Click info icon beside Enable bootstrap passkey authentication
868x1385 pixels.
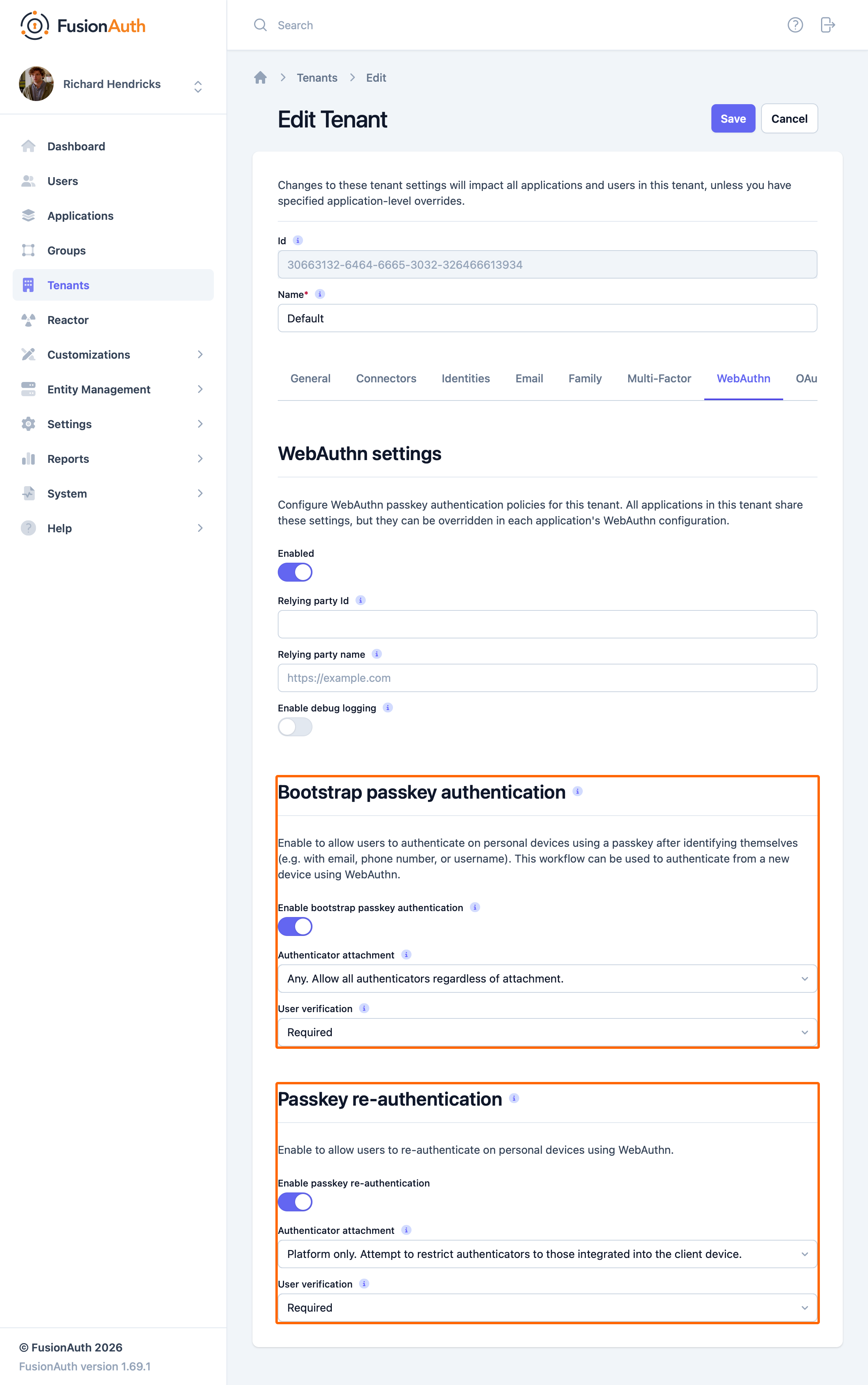[x=475, y=908]
